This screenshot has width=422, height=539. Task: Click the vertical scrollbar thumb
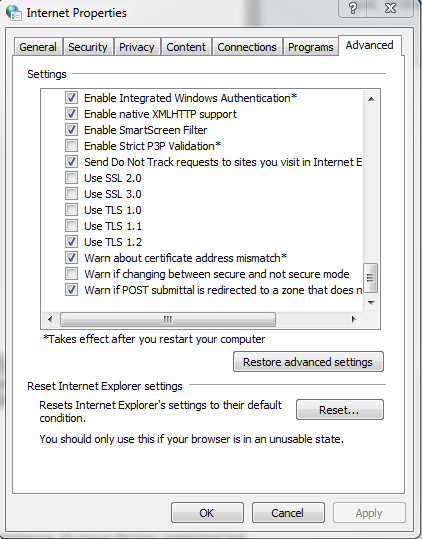click(371, 278)
